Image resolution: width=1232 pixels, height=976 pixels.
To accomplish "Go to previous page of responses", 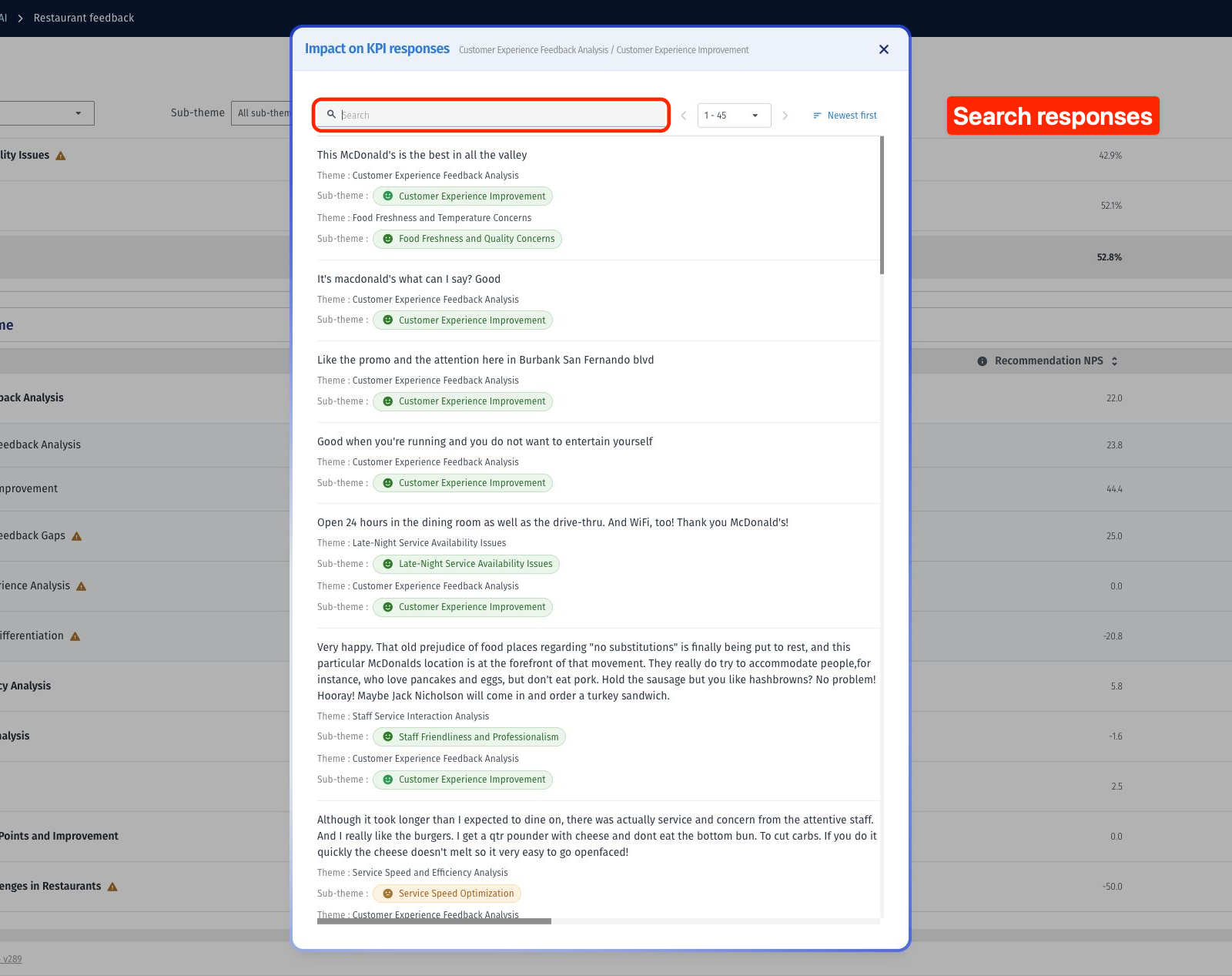I will [x=684, y=116].
